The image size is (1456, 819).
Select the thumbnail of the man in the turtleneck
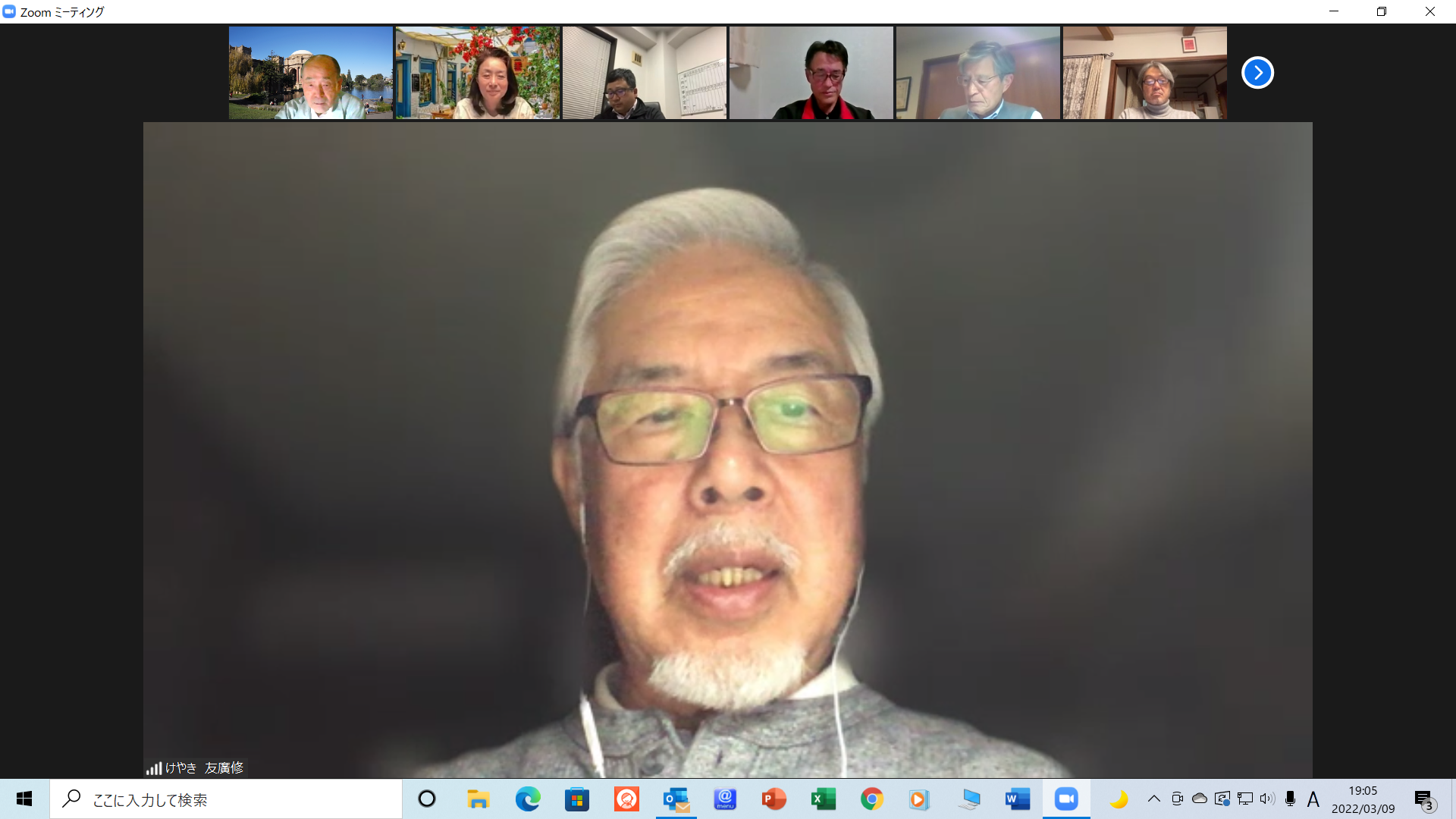(1145, 73)
